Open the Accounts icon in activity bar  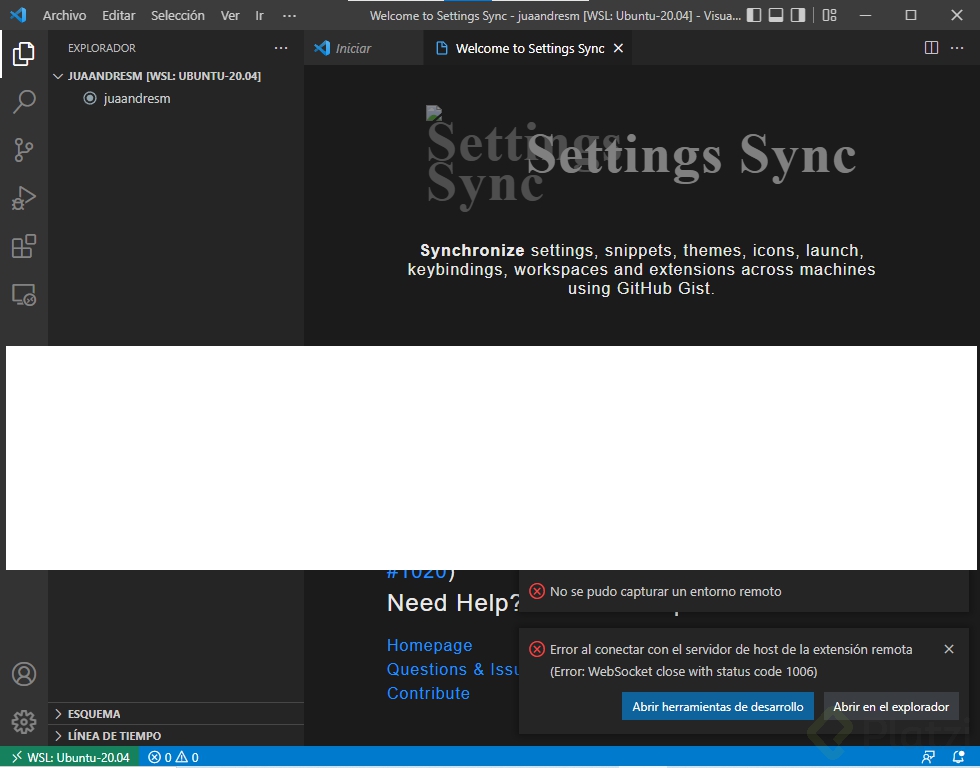coord(24,674)
